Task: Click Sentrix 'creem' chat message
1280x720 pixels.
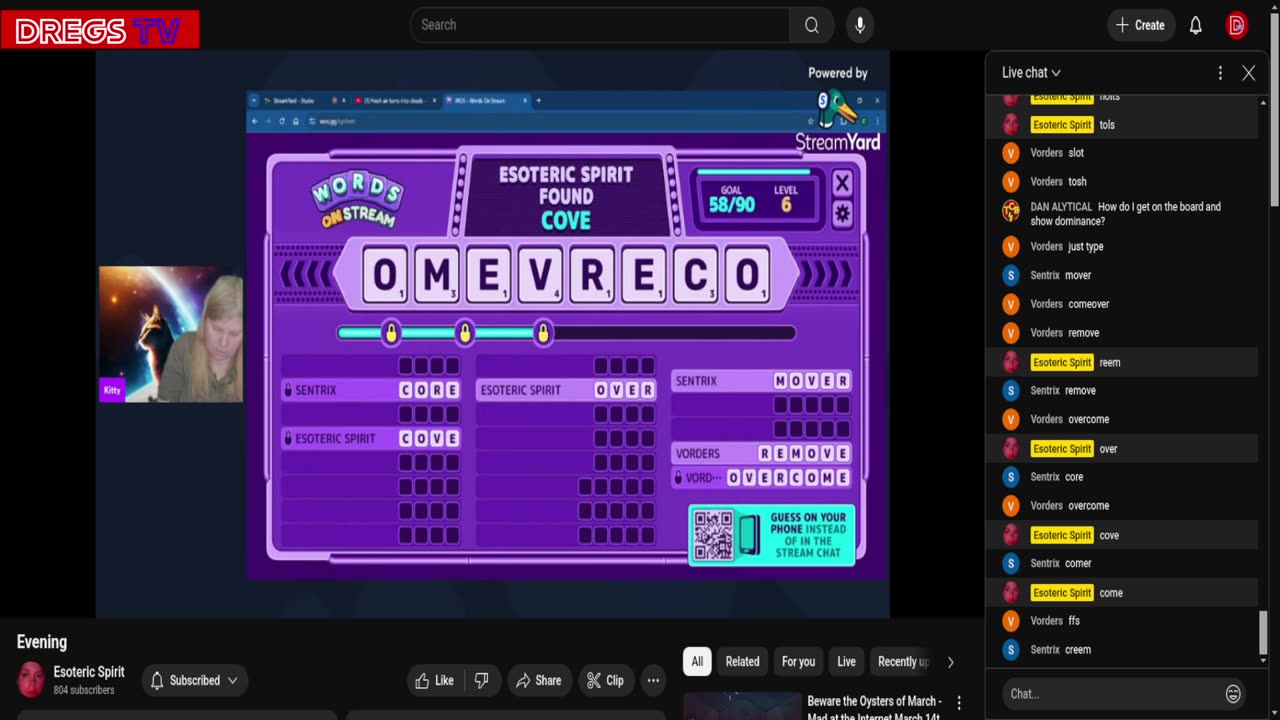Action: pyautogui.click(x=1120, y=650)
